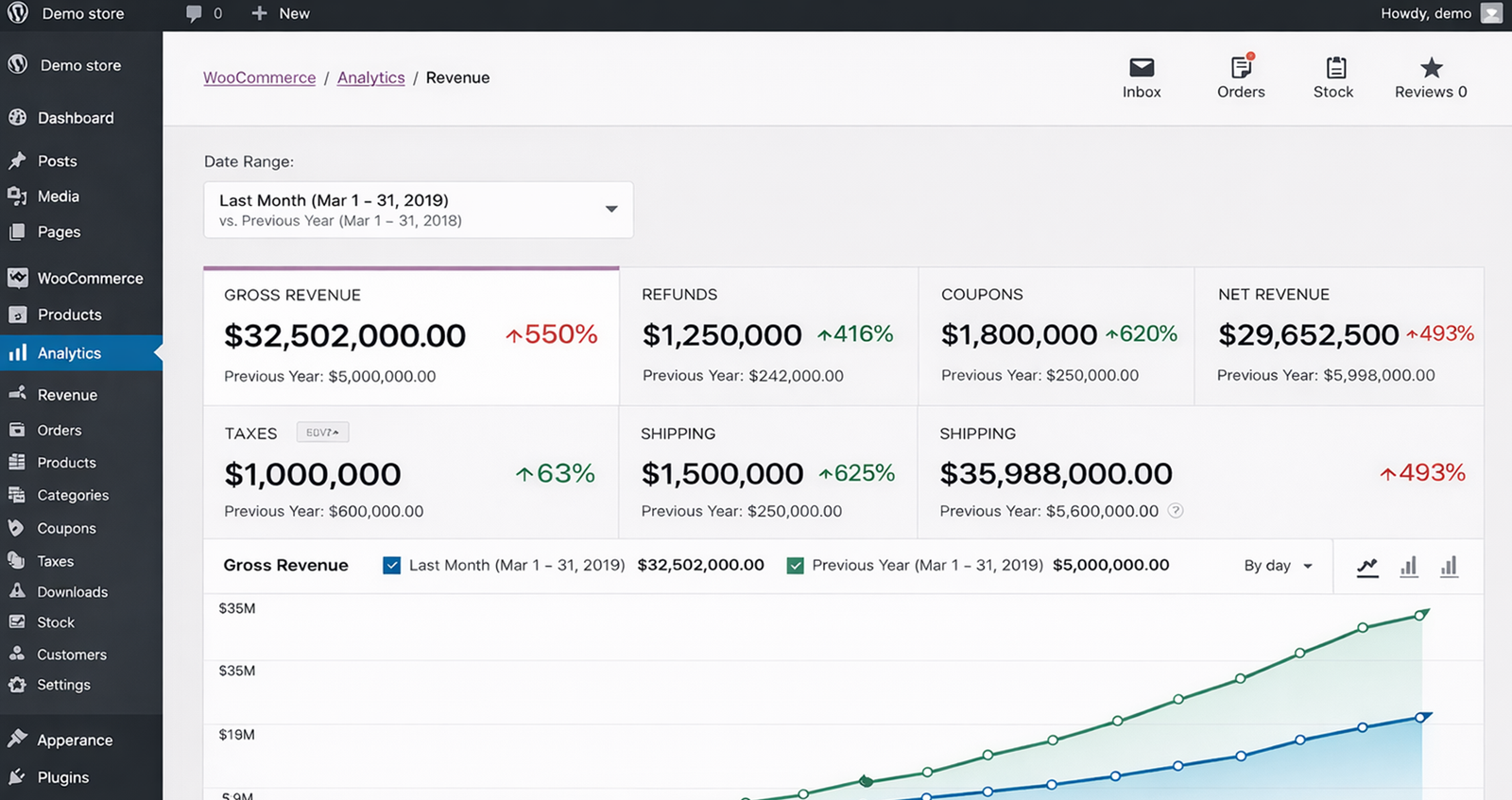Uncheck the Last Month chart series checkbox

pyautogui.click(x=392, y=566)
